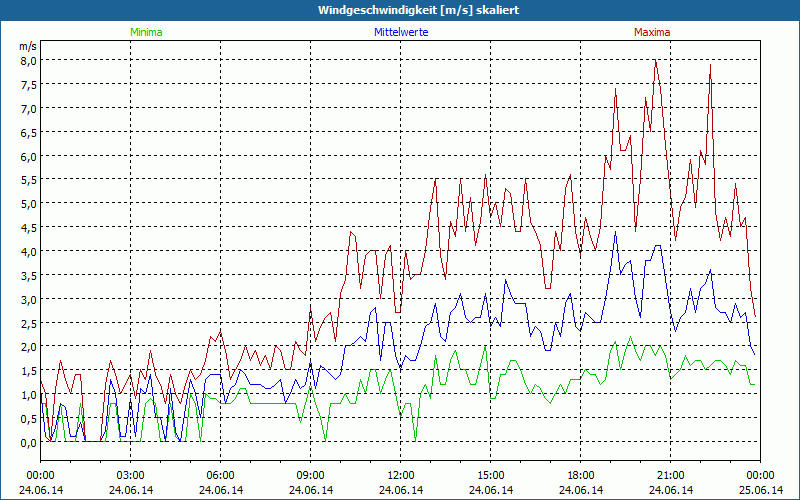800x500 pixels.
Task: Click the m/s unit label on axis
Action: (28, 46)
